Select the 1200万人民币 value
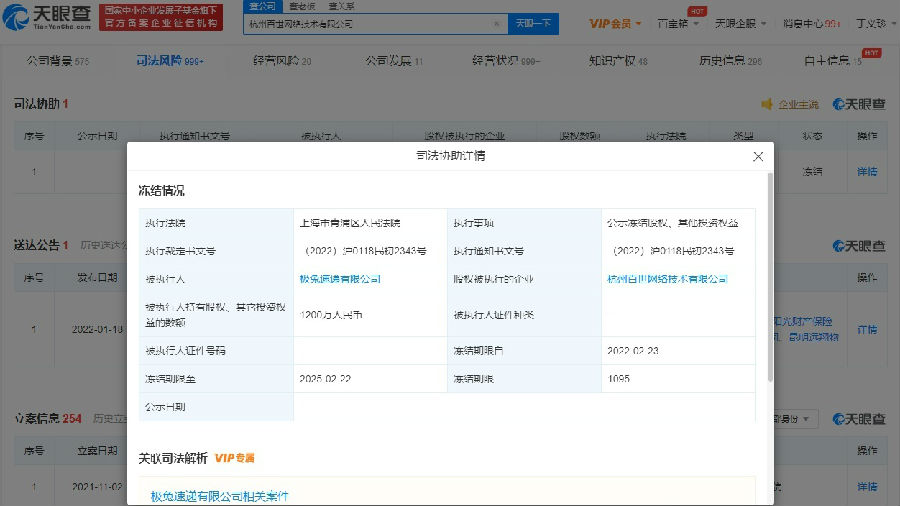Screen dimensions: 900x506 (331, 314)
